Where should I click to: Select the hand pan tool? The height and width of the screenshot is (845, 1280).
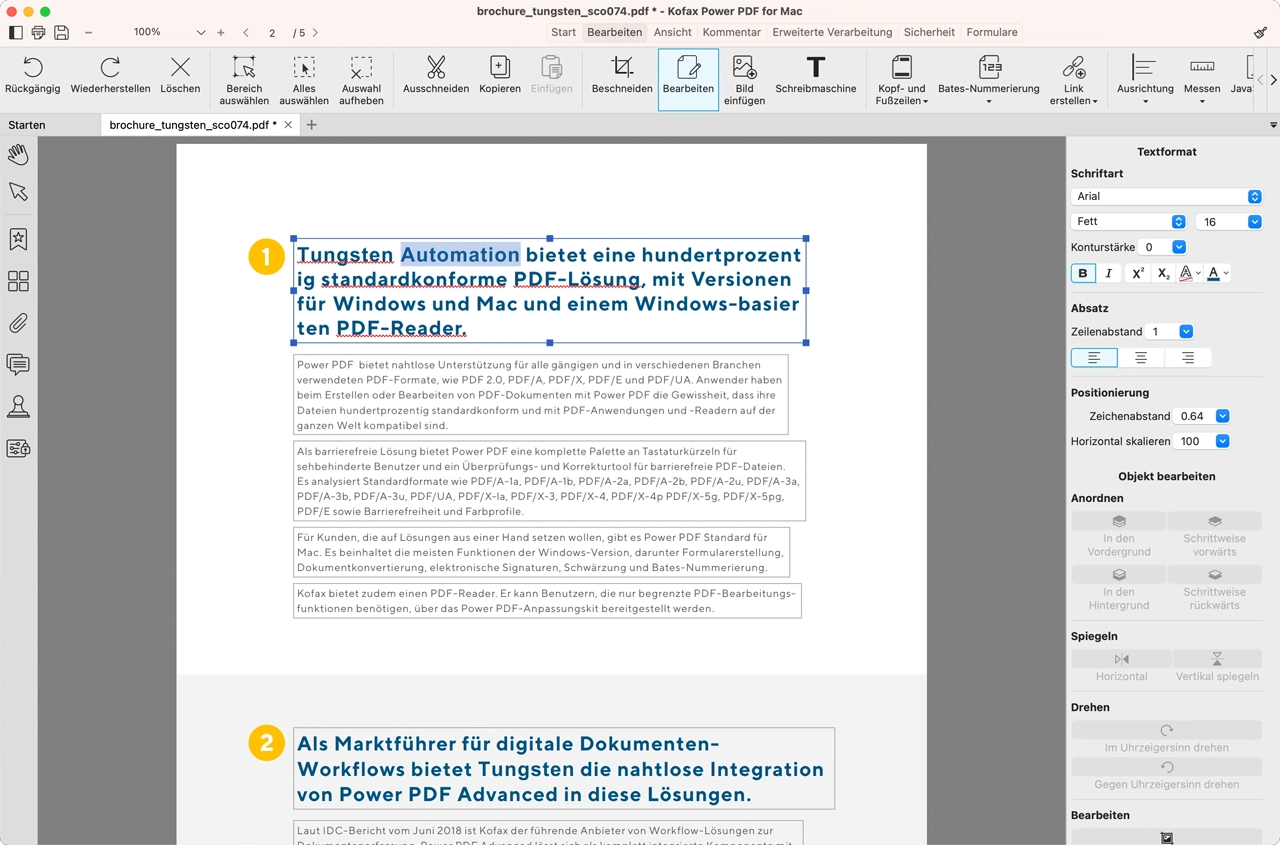(x=18, y=154)
